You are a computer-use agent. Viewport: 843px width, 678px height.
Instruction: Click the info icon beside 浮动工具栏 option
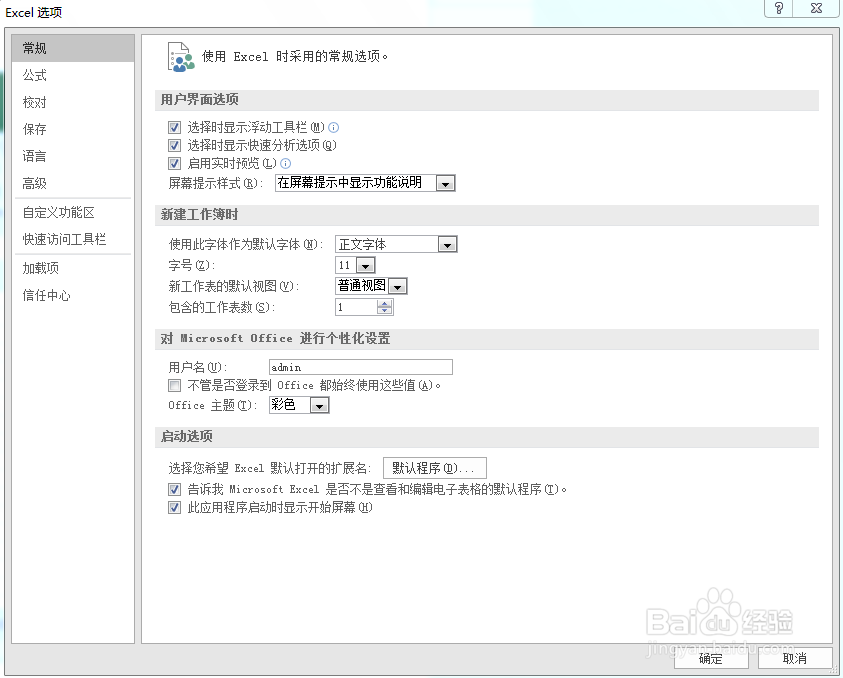point(333,127)
